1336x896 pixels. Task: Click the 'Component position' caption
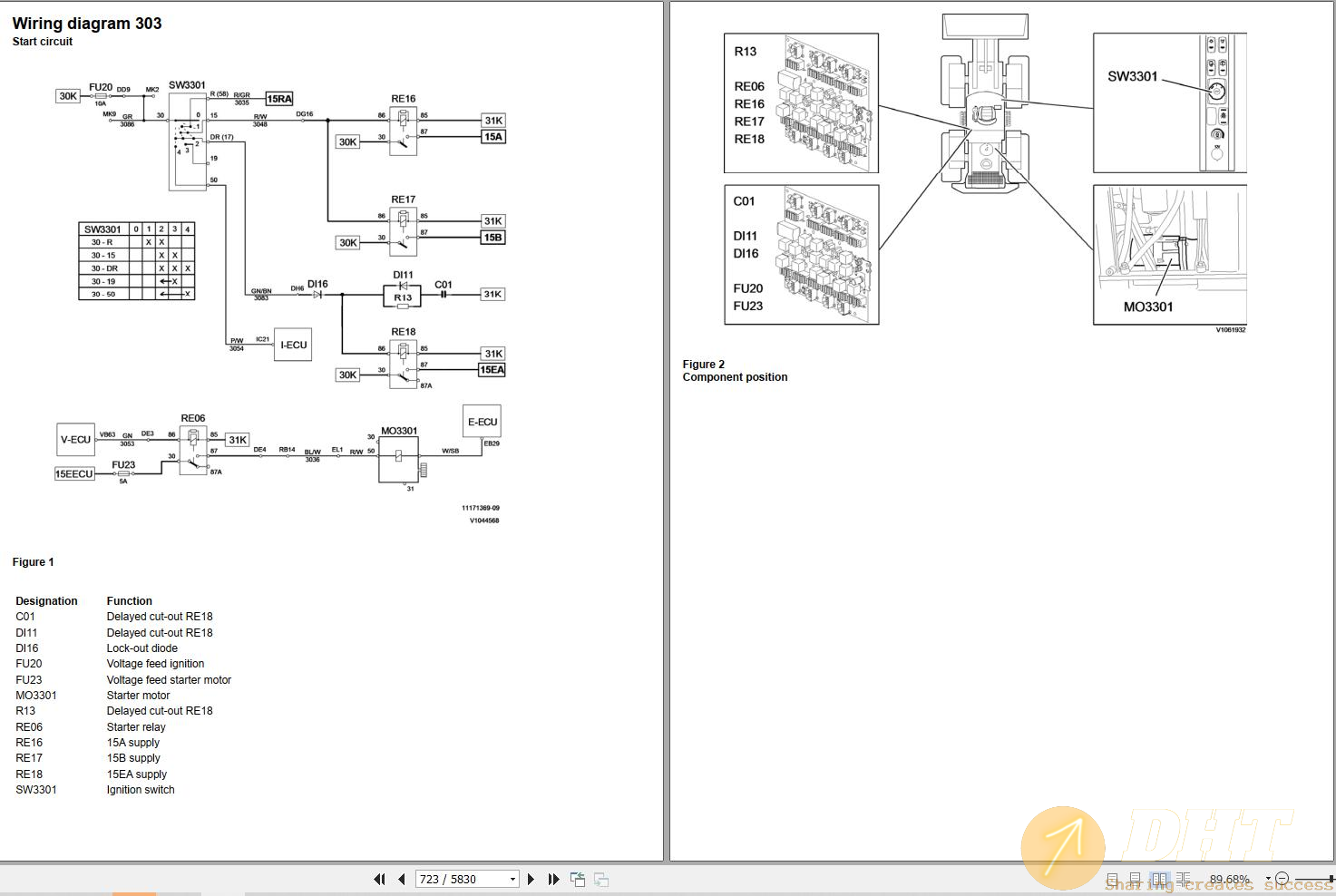coord(735,377)
